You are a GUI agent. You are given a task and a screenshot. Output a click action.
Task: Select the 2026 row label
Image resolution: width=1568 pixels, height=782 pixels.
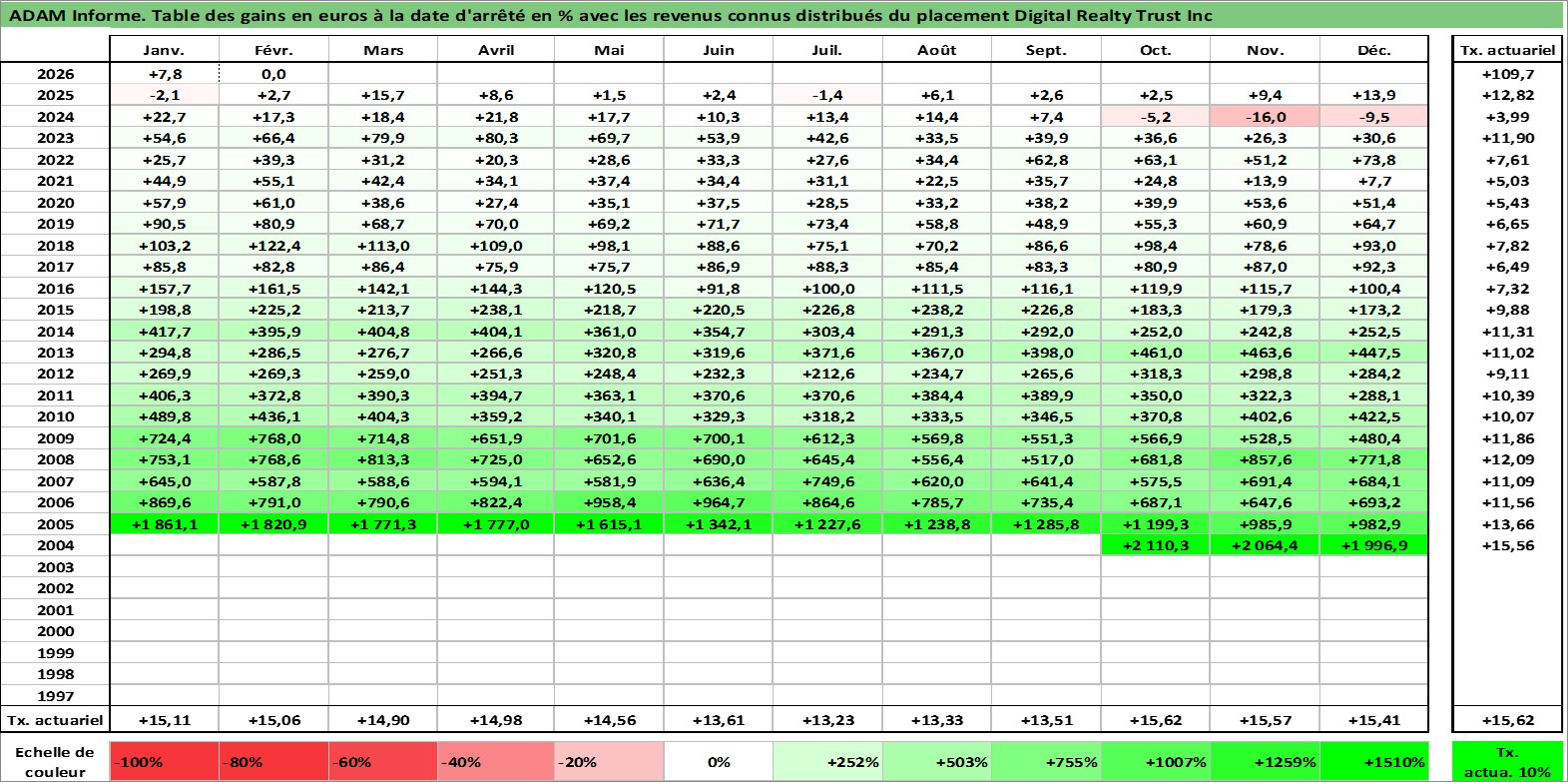coord(55,74)
